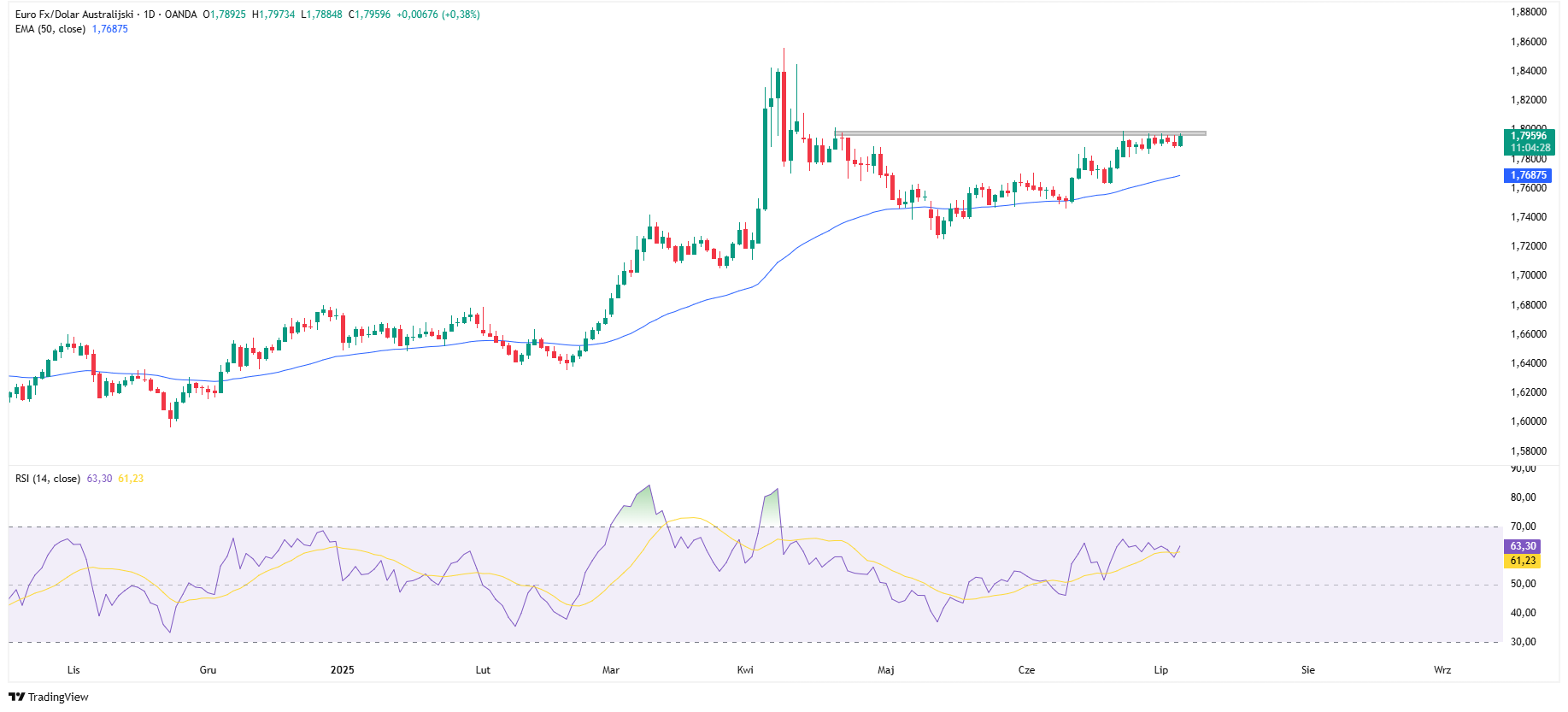Click the daily change +0,00676 (+0,38%)
Viewport: 1568px width, 712px height.
click(438, 15)
